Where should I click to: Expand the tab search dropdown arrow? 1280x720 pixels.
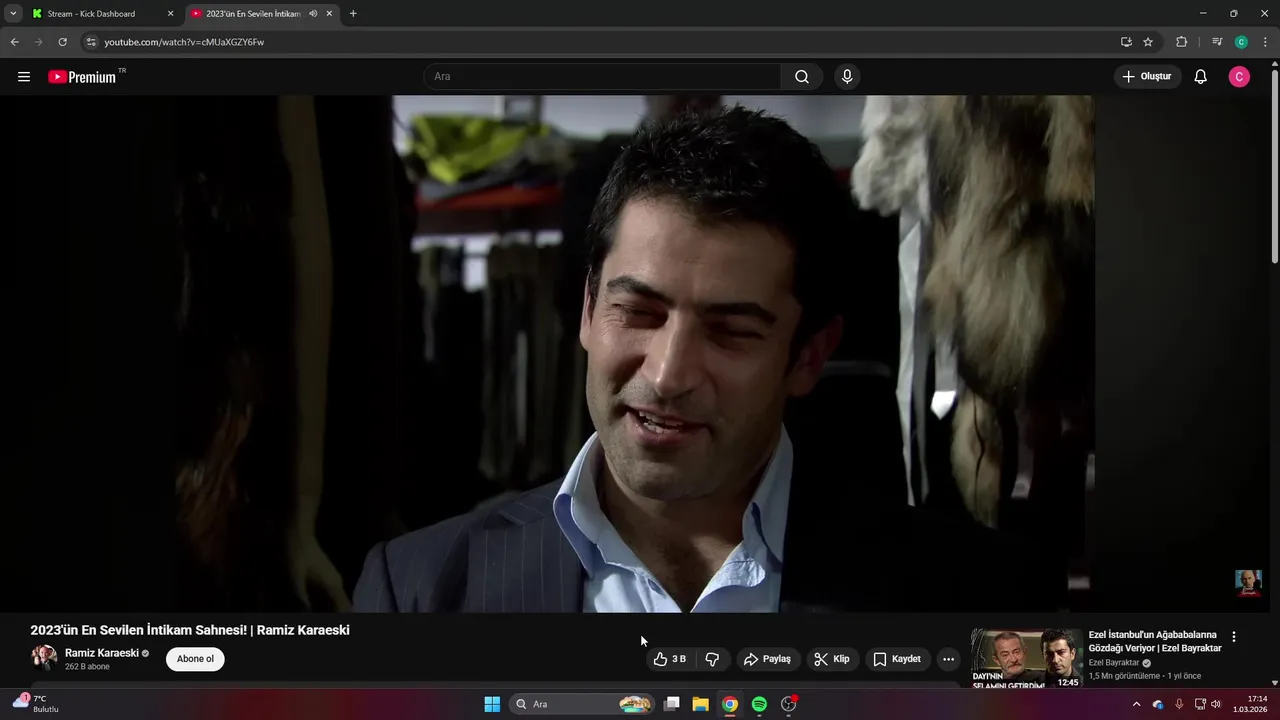click(13, 14)
